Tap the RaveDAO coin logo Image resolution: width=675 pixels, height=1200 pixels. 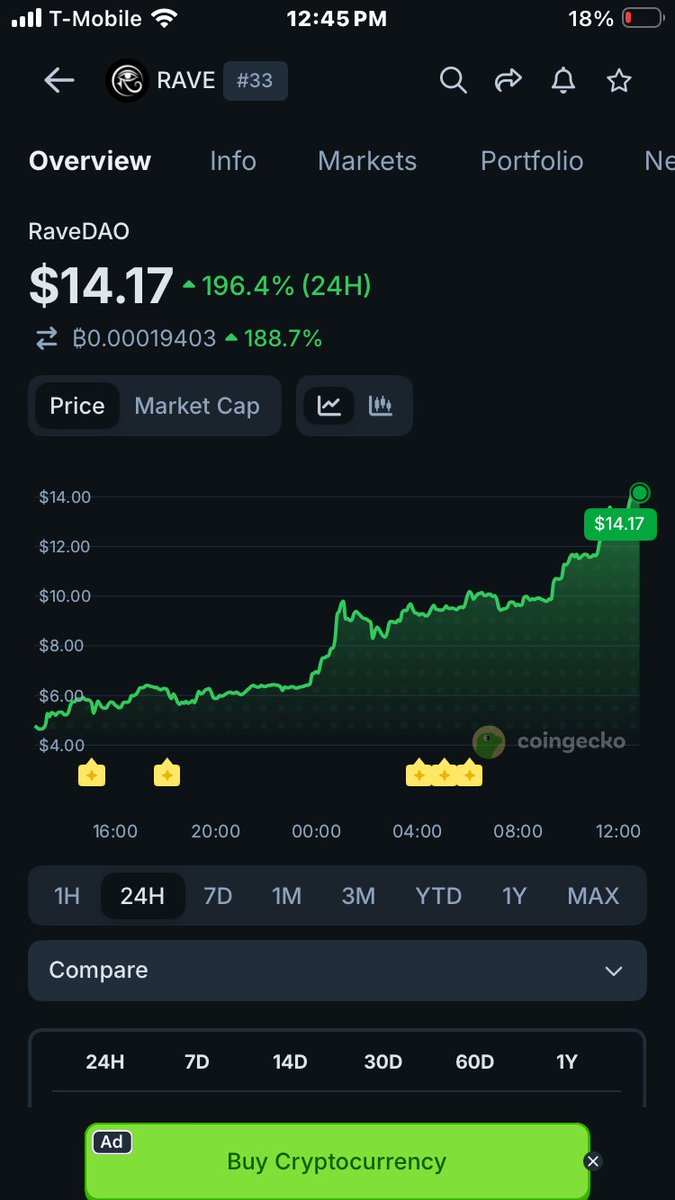[127, 81]
